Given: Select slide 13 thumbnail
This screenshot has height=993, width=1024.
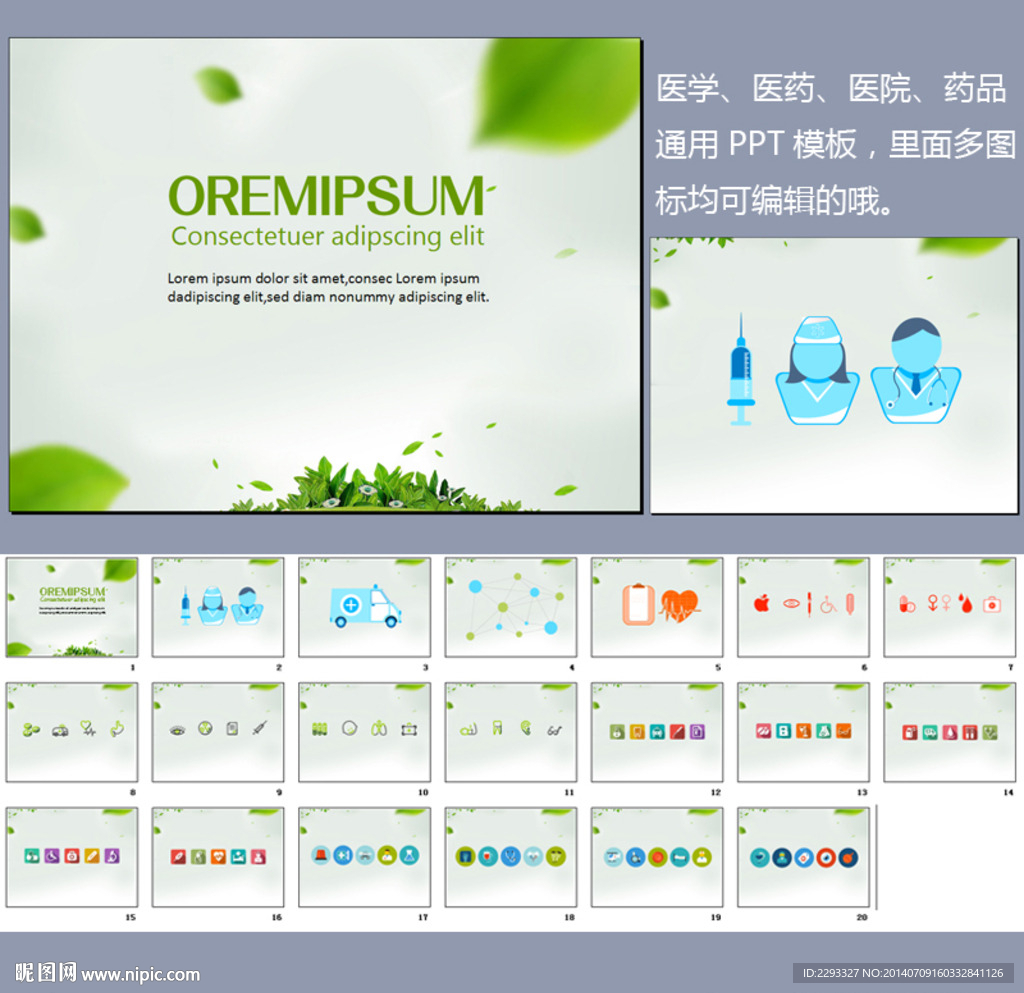Looking at the screenshot, I should (x=803, y=732).
